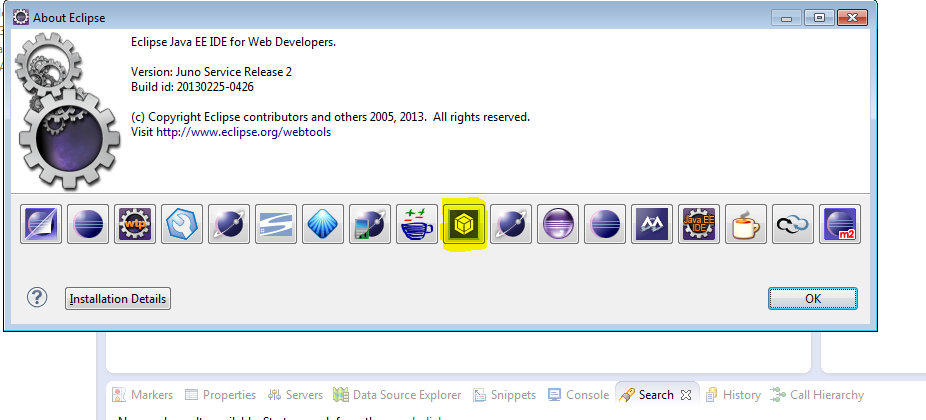Open the Data Source Explorer tab
Image resolution: width=926 pixels, height=420 pixels.
pos(397,395)
